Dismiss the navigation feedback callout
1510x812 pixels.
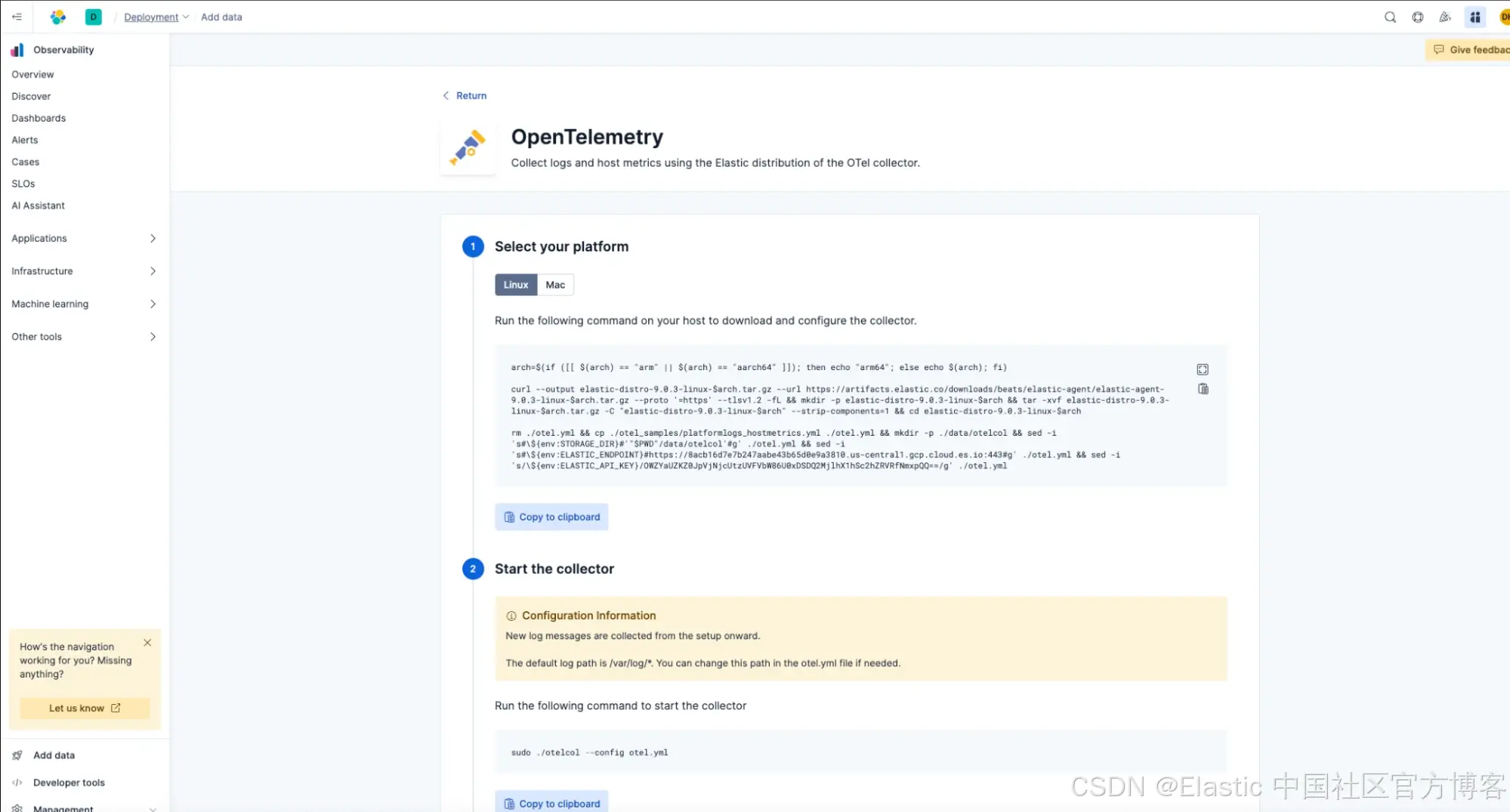147,643
